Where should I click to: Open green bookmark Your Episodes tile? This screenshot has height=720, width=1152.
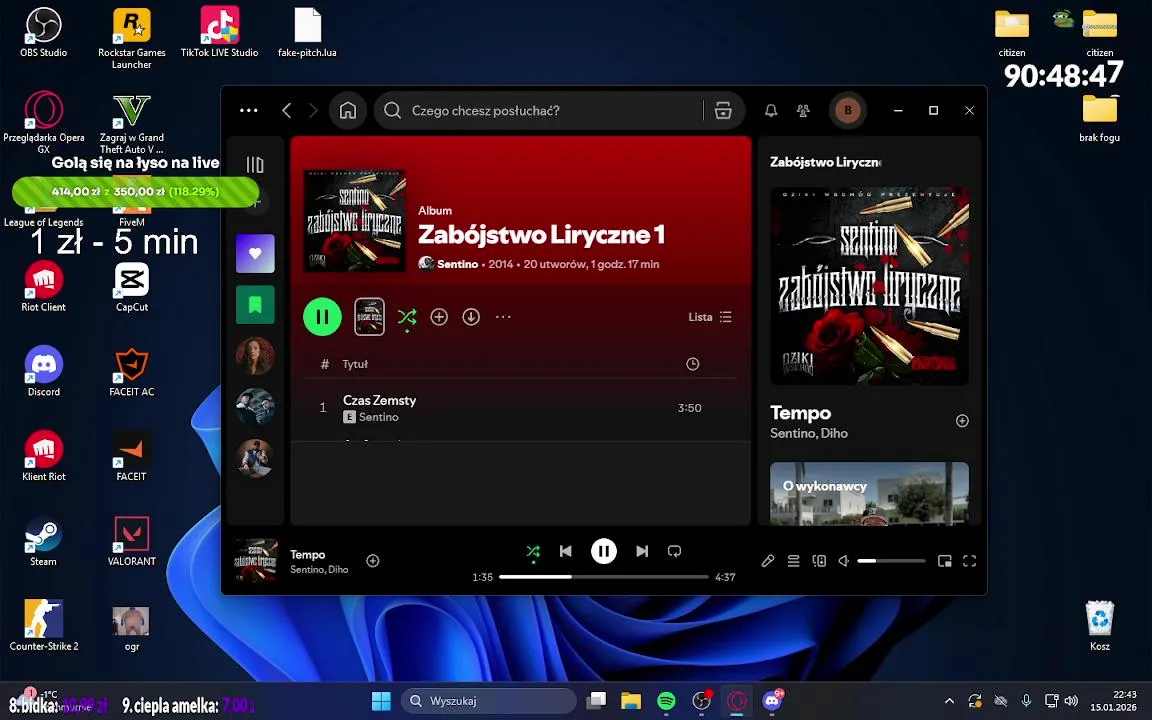pos(255,304)
